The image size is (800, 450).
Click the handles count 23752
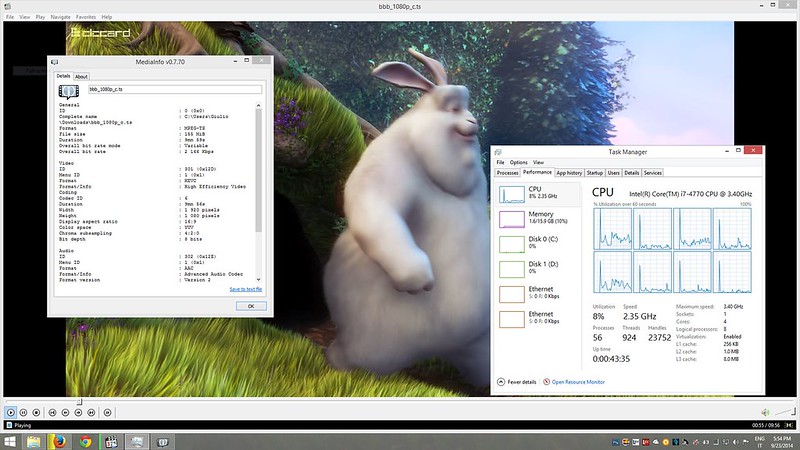659,338
